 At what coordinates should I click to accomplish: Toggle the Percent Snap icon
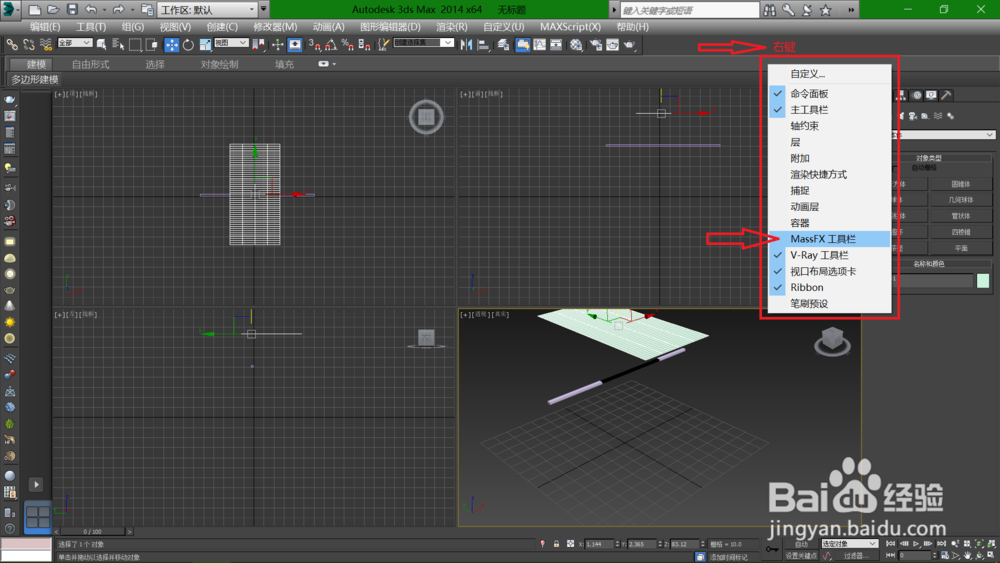(348, 45)
